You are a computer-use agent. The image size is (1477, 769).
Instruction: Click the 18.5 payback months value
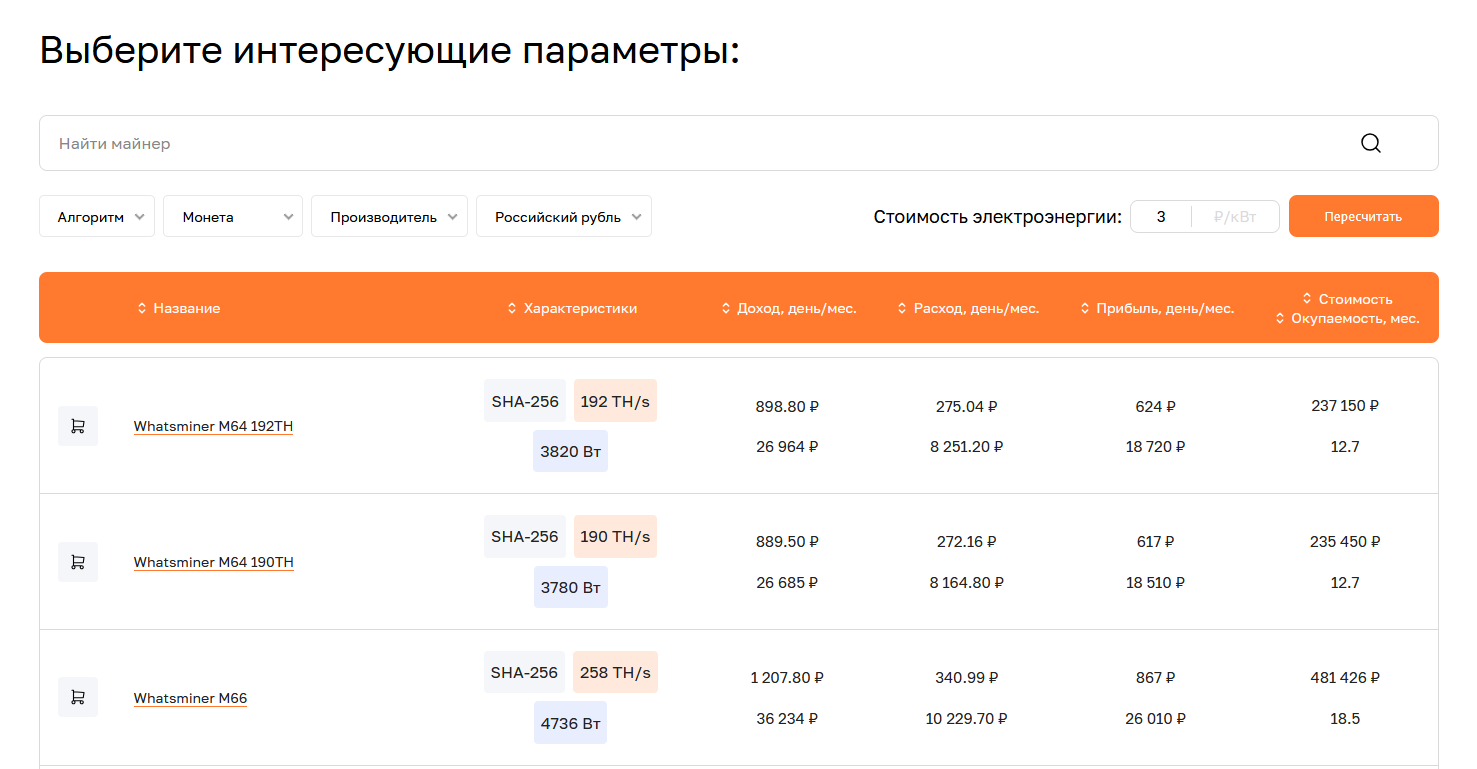(1345, 718)
